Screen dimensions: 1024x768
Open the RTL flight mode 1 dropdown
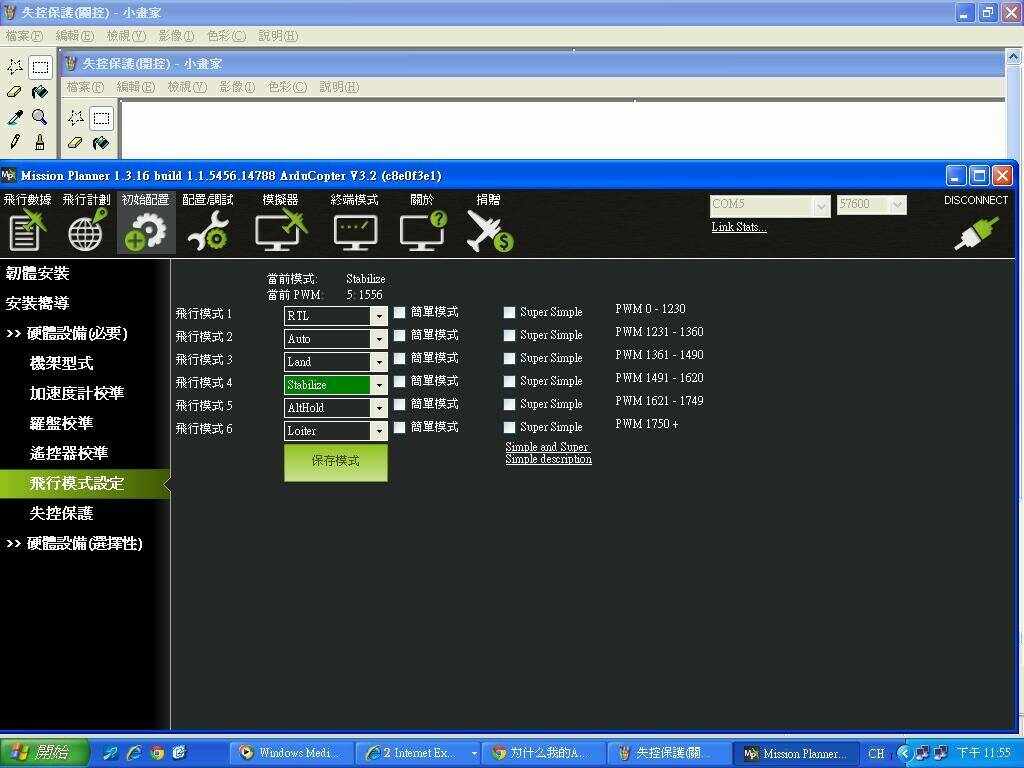coord(378,316)
